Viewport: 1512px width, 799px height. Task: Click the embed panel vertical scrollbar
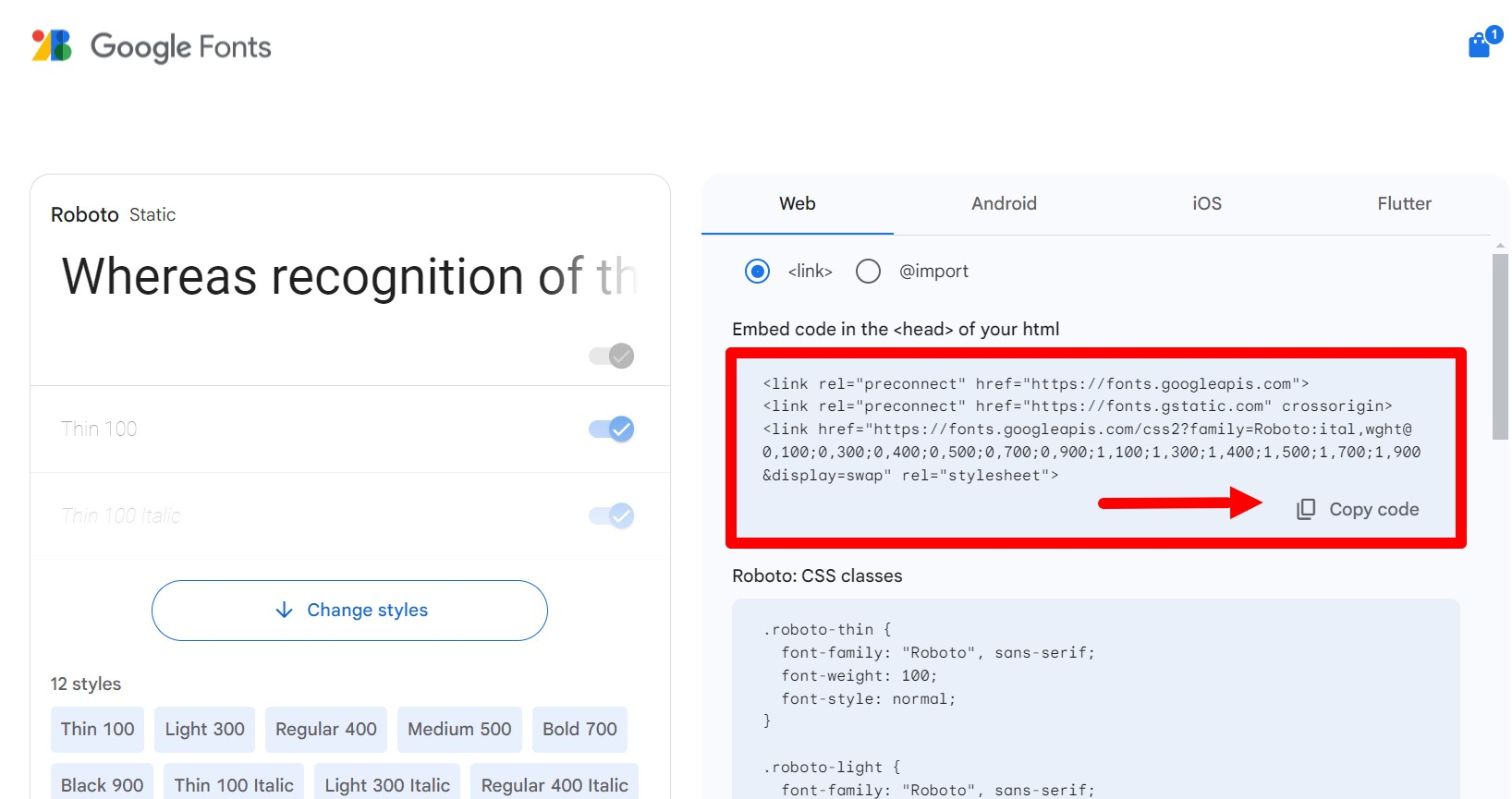coord(1500,346)
